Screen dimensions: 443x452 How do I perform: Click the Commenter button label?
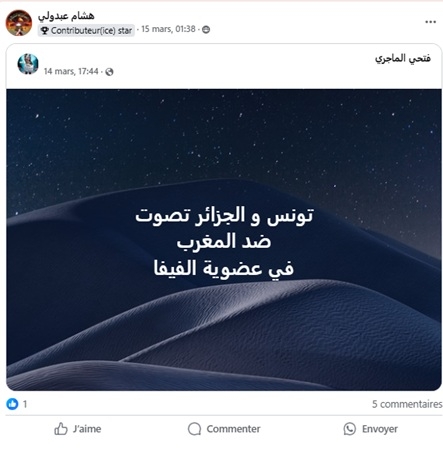click(x=233, y=429)
